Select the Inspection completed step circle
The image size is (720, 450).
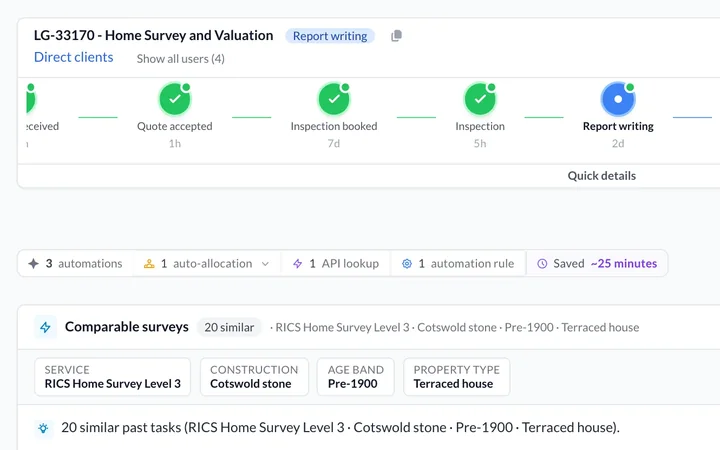click(x=480, y=99)
